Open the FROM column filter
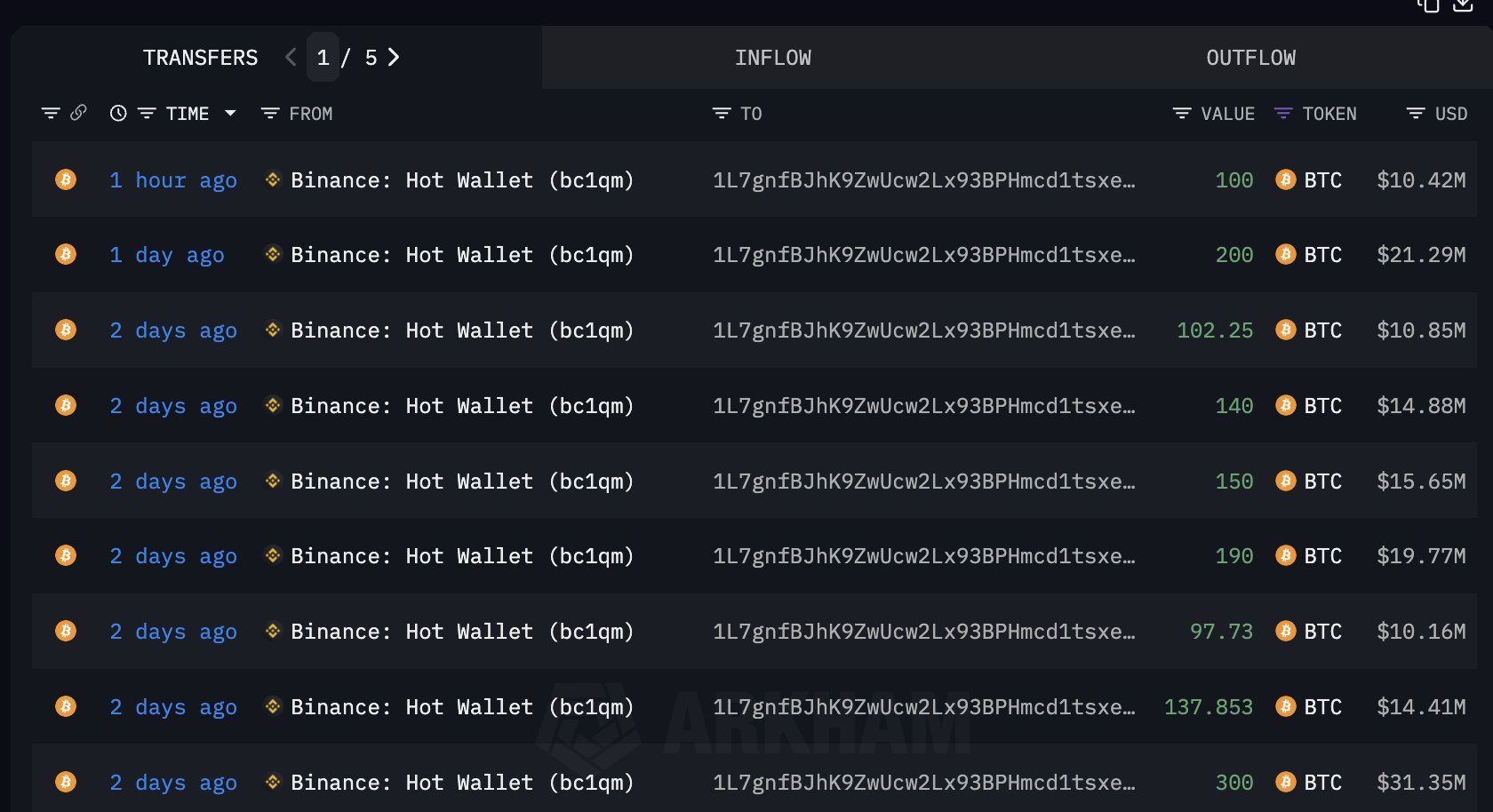The height and width of the screenshot is (812, 1493). [x=270, y=114]
